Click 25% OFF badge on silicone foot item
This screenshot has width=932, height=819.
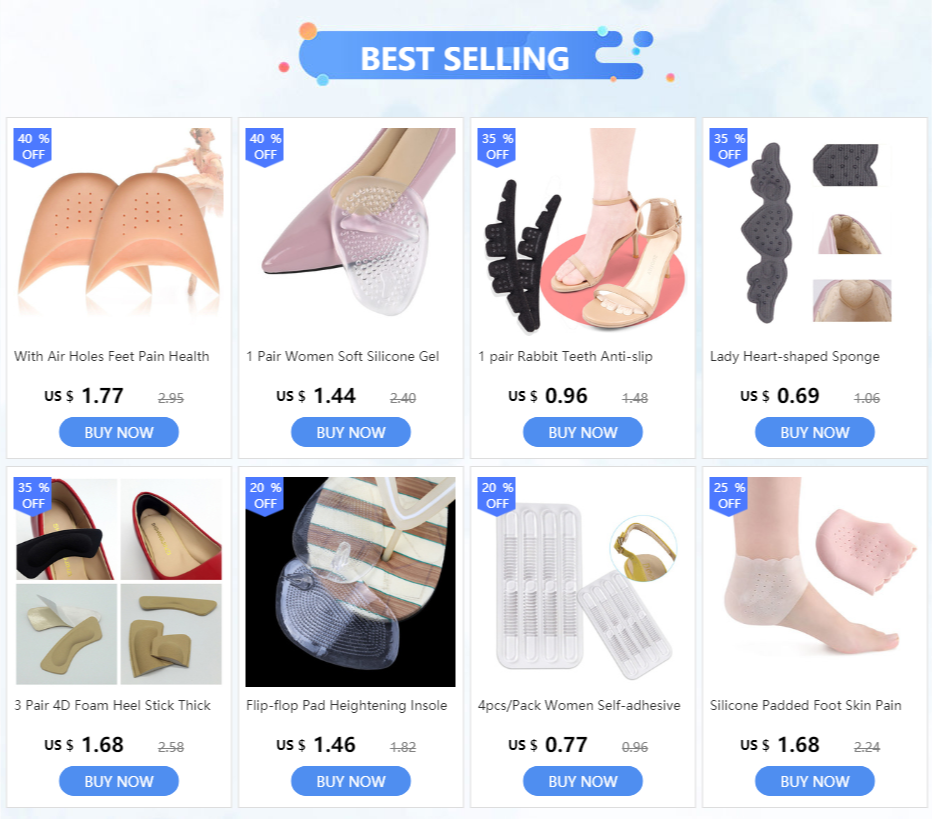[x=729, y=496]
